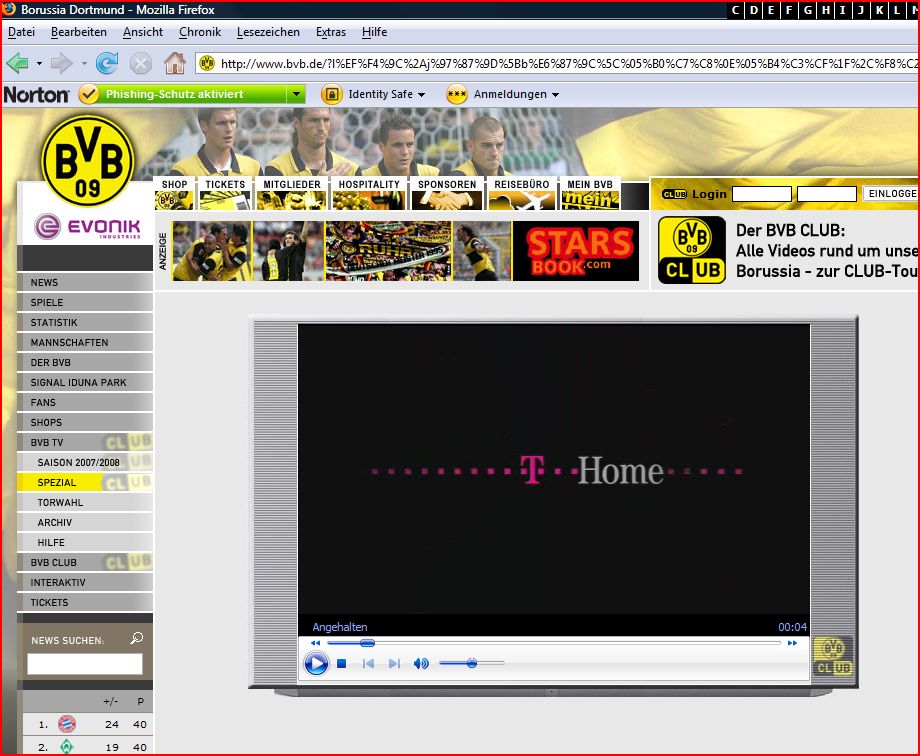Click the Anmeldungen asterisk icon
The image size is (920, 756).
coord(456,94)
